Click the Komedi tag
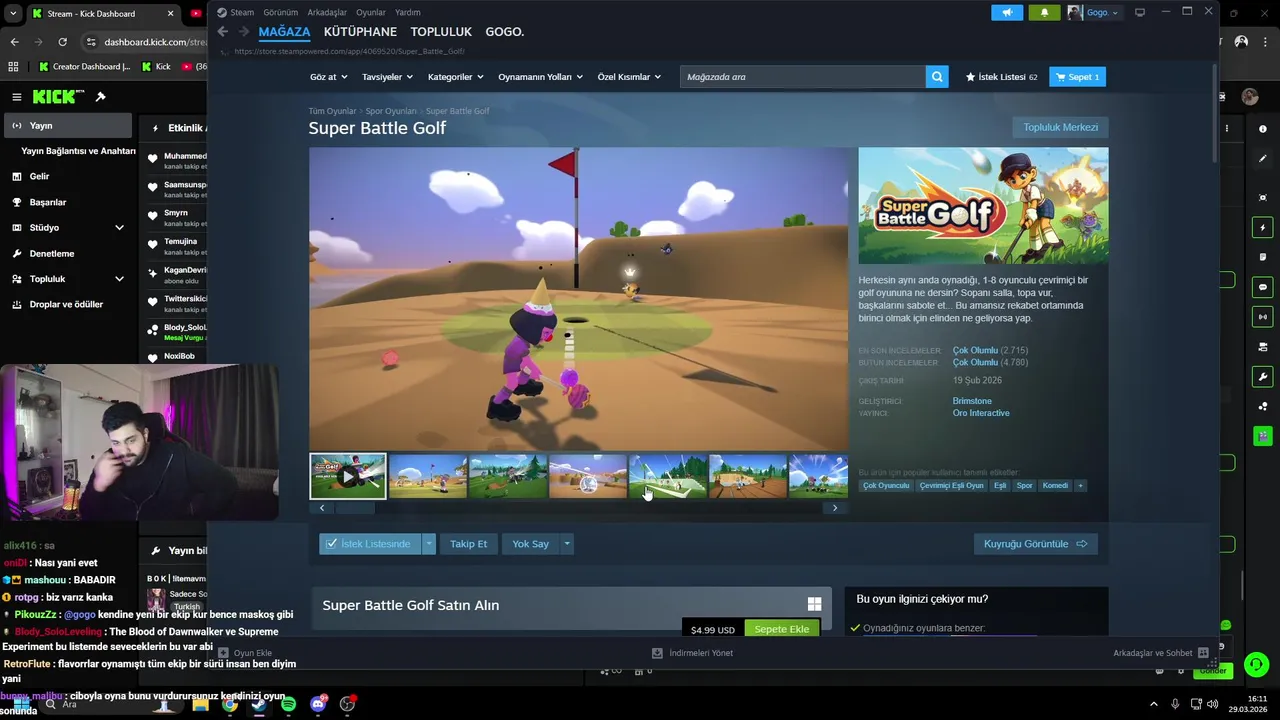The image size is (1280, 720). [1055, 485]
